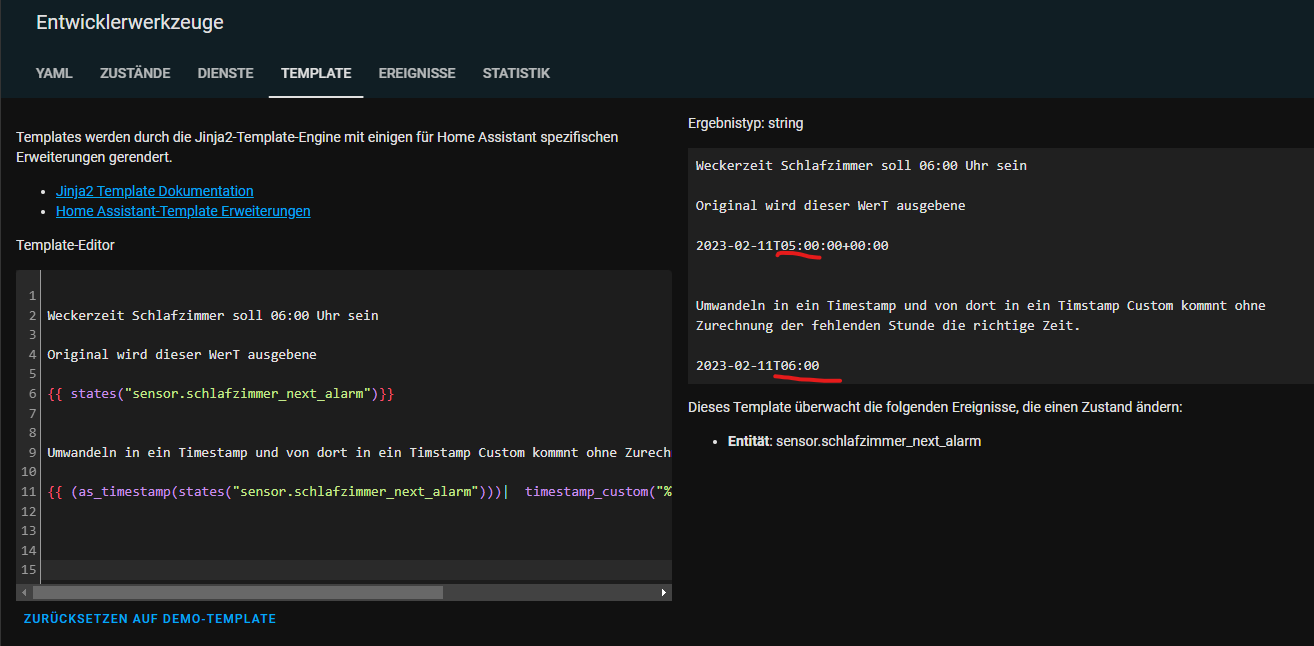1314x646 pixels.
Task: Go to the DIENSTE tab
Action: click(x=225, y=73)
